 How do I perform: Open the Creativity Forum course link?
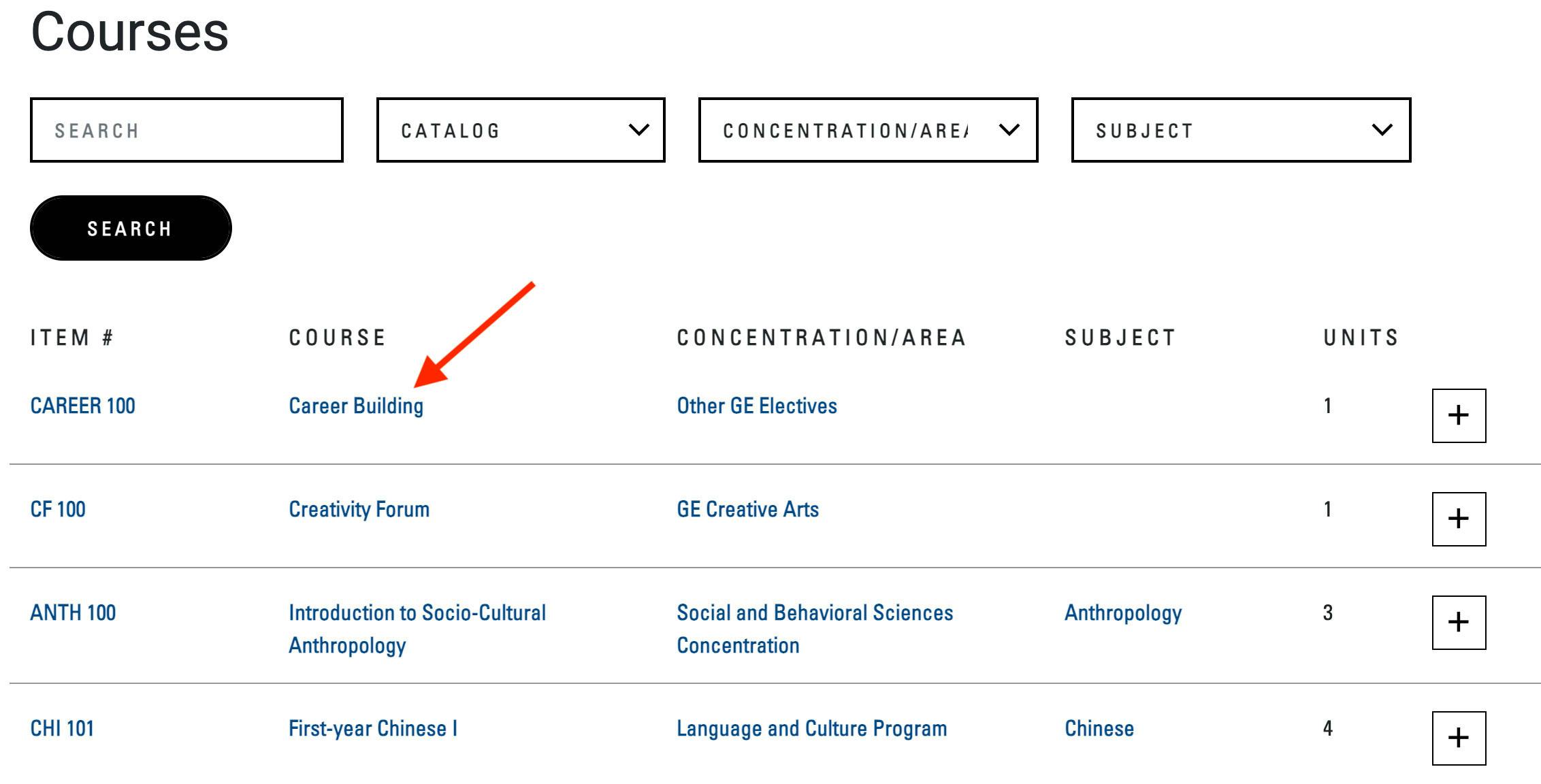pyautogui.click(x=359, y=510)
